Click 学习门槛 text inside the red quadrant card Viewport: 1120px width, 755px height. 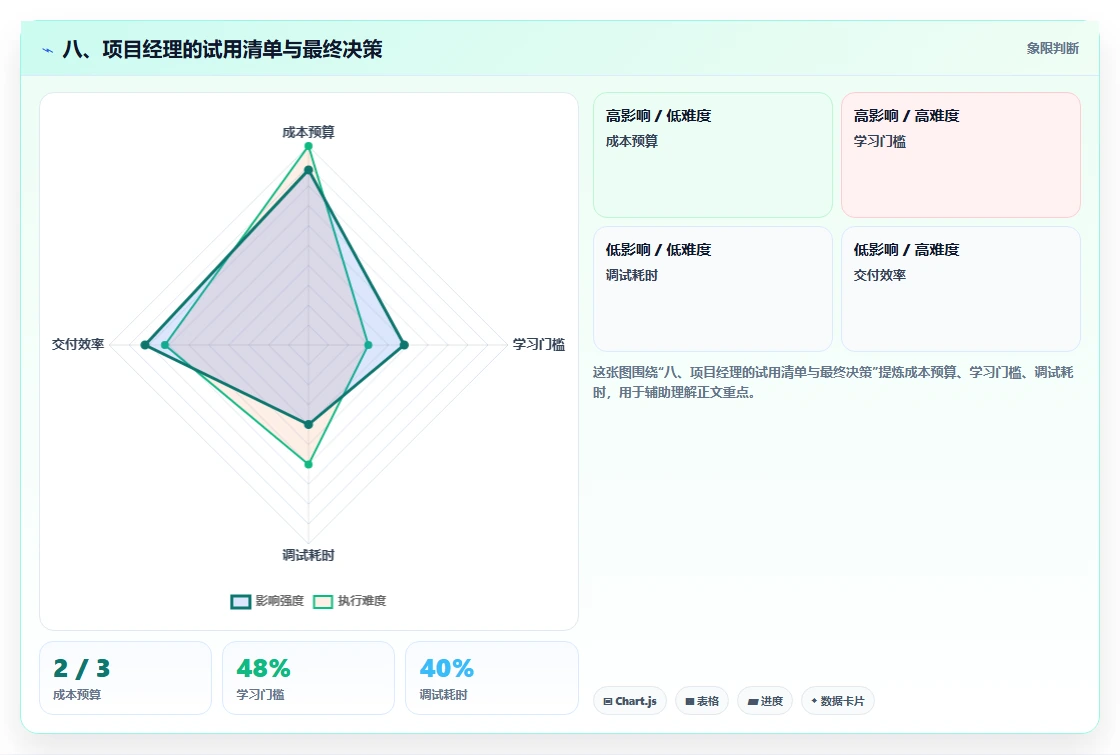pyautogui.click(x=879, y=141)
